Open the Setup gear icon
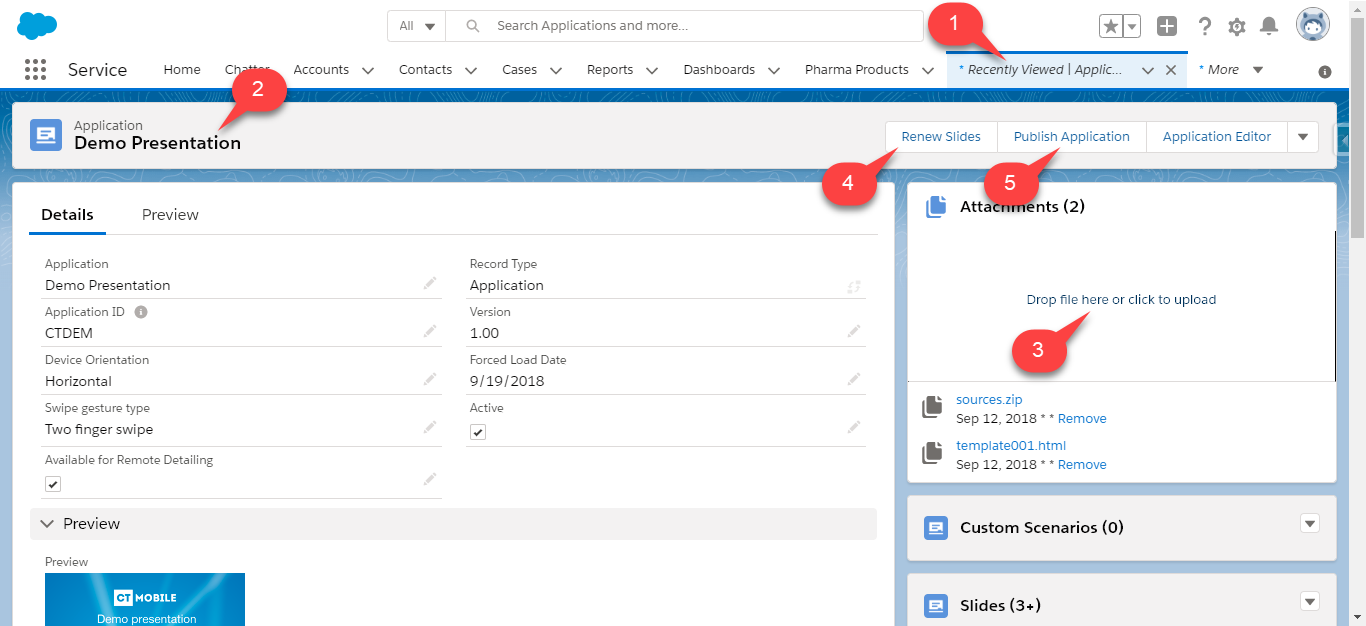Image resolution: width=1366 pixels, height=626 pixels. pos(1237,27)
